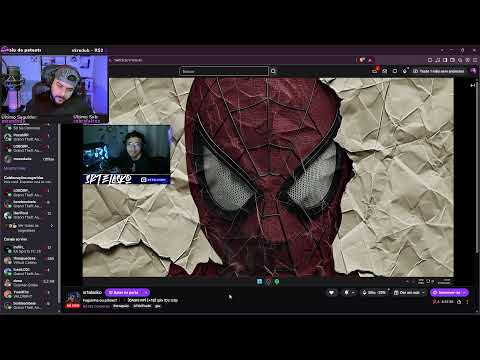Open the gift a sub dropdown button
Image resolution: width=480 pixels, height=360 pixels.
pos(409,292)
